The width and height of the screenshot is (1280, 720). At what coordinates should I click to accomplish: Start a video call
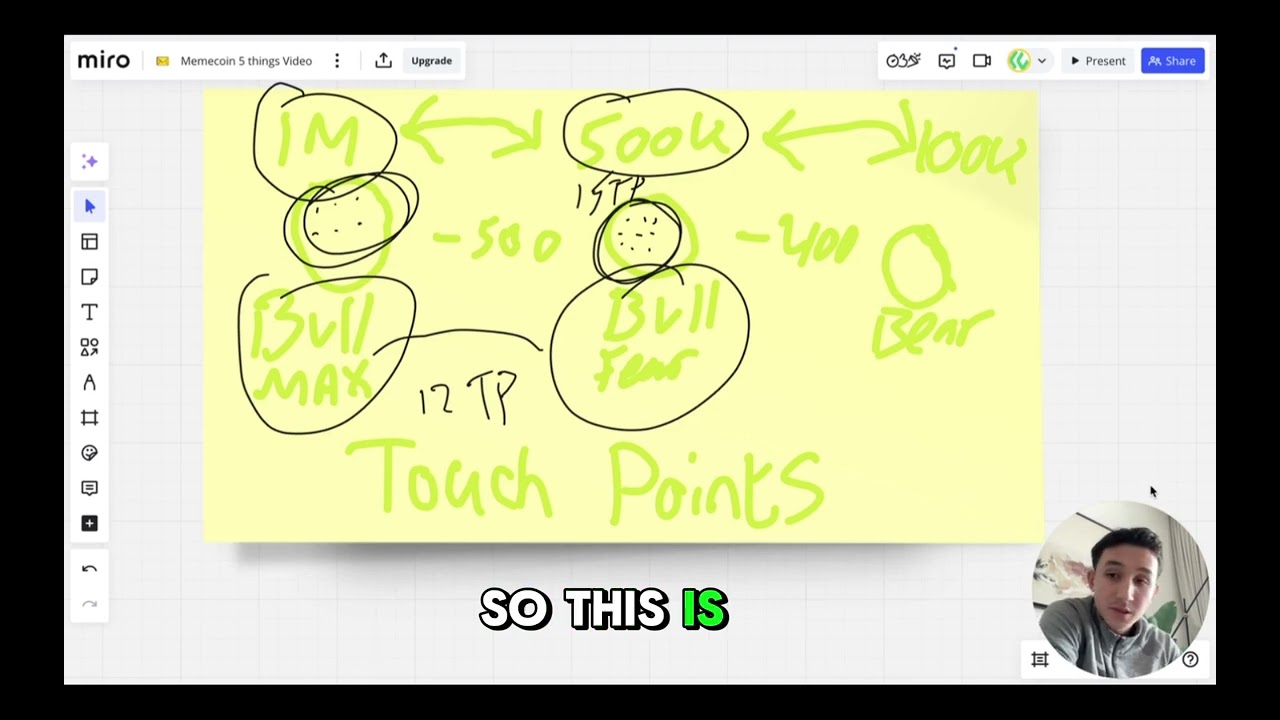click(x=982, y=61)
